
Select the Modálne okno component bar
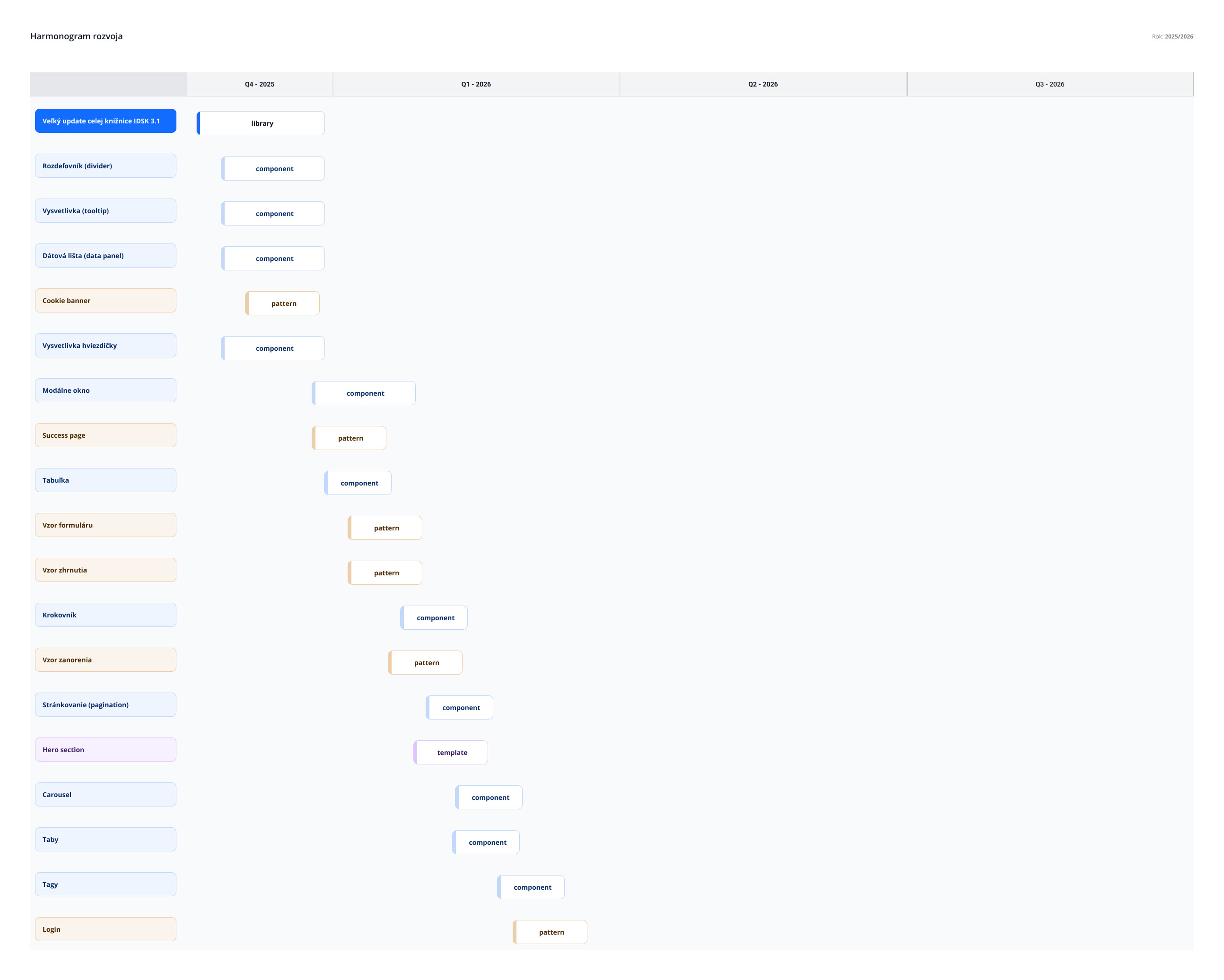click(364, 393)
